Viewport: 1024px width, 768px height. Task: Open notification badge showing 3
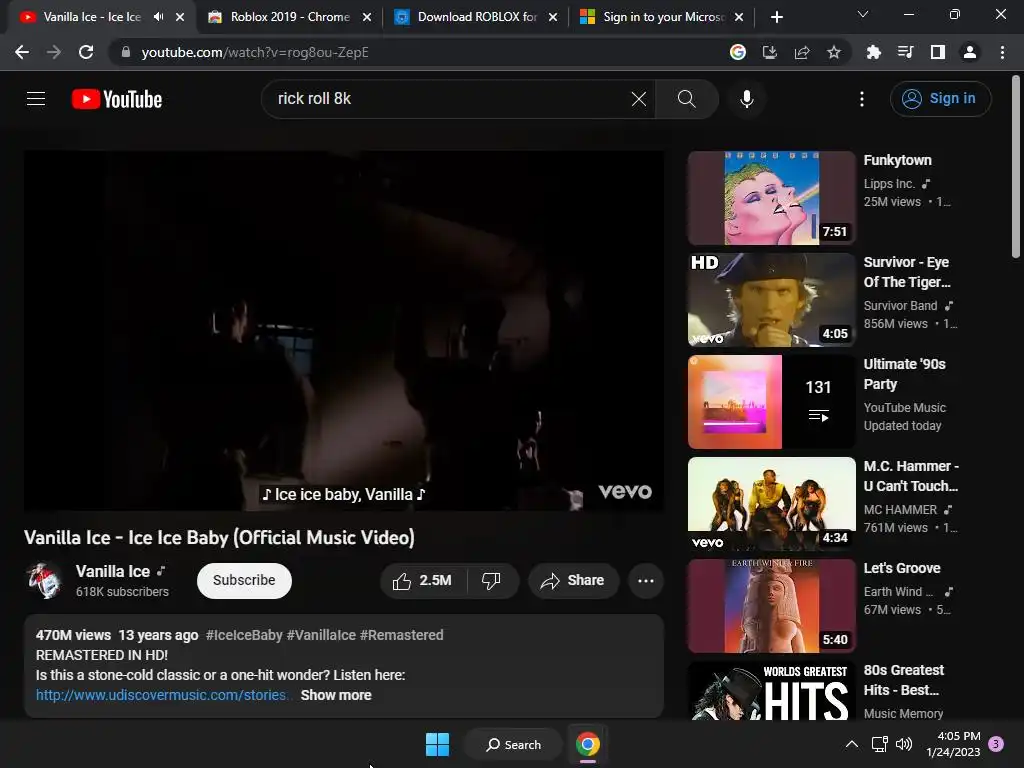(x=996, y=744)
